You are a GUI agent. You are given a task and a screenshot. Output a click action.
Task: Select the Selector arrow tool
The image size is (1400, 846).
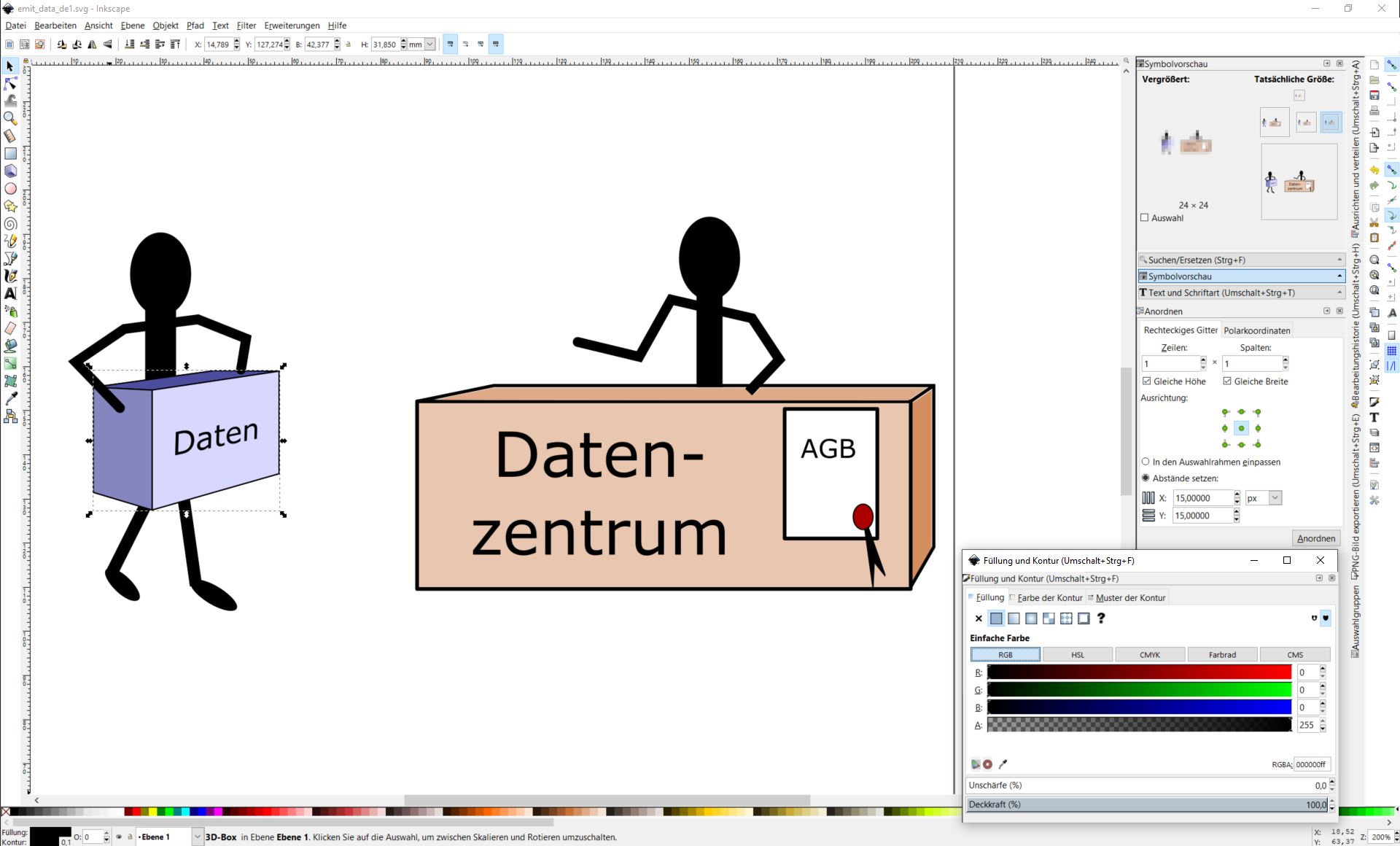pos(10,66)
